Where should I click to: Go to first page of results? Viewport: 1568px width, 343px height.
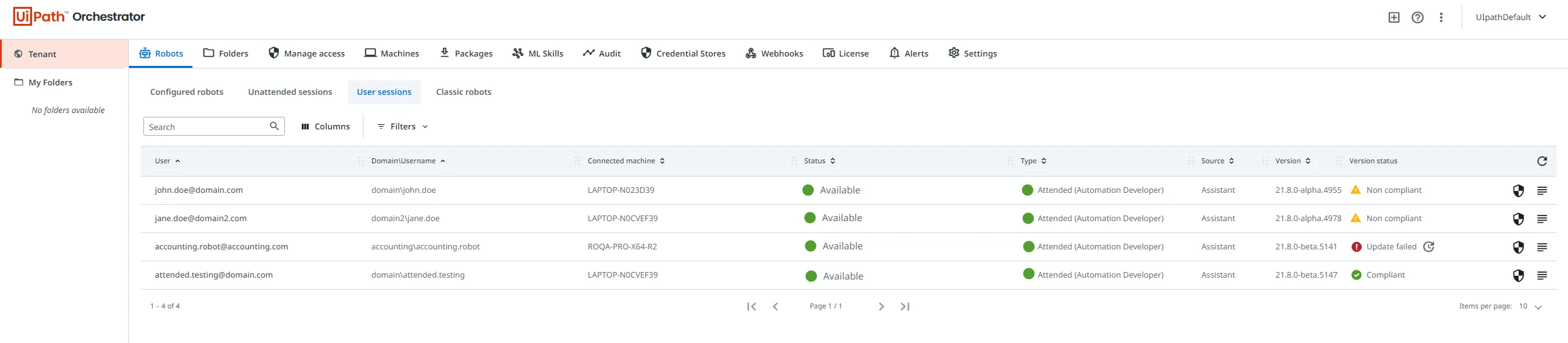751,307
